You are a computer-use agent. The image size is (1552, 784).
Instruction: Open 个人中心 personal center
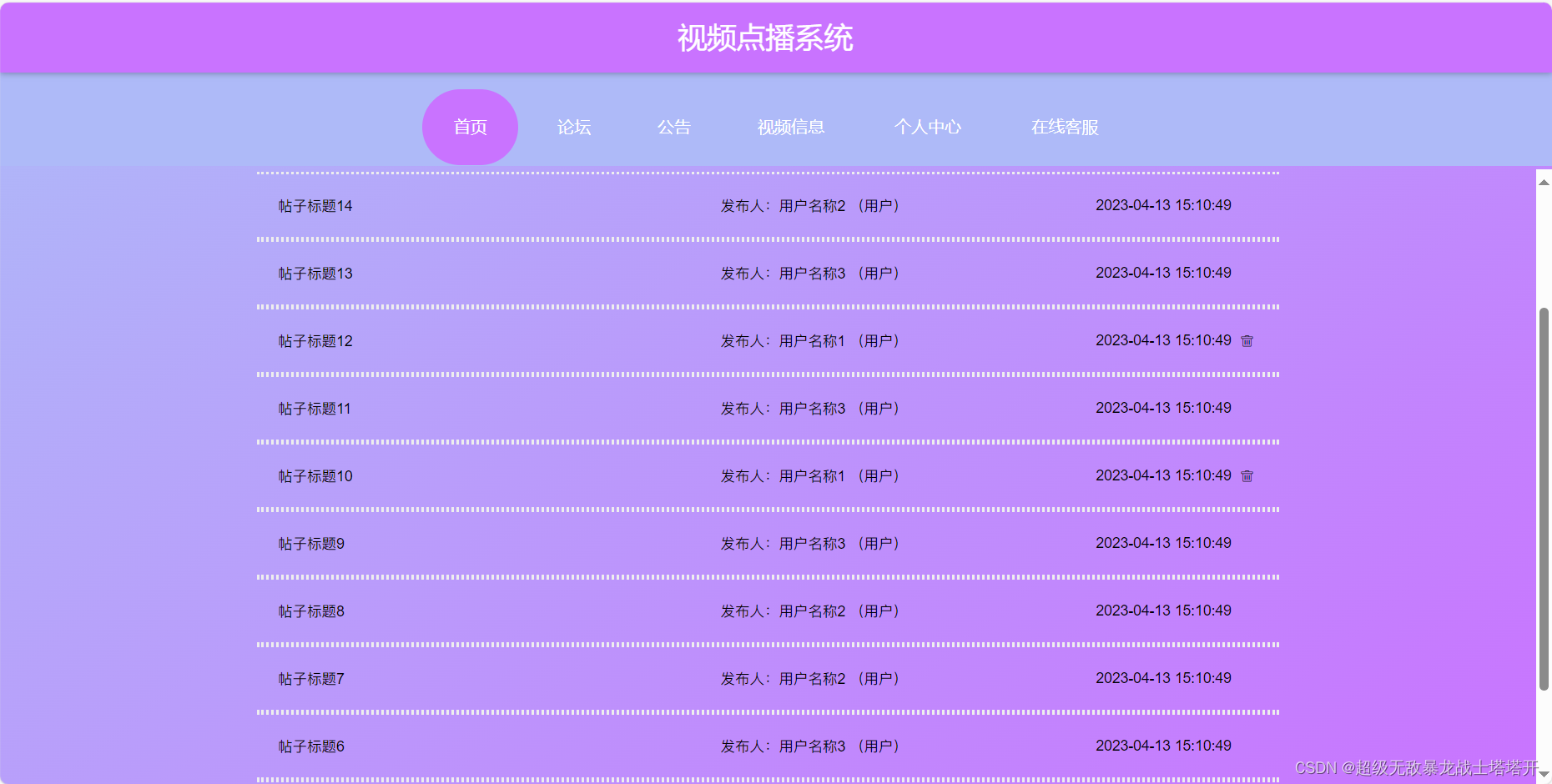pyautogui.click(x=928, y=127)
